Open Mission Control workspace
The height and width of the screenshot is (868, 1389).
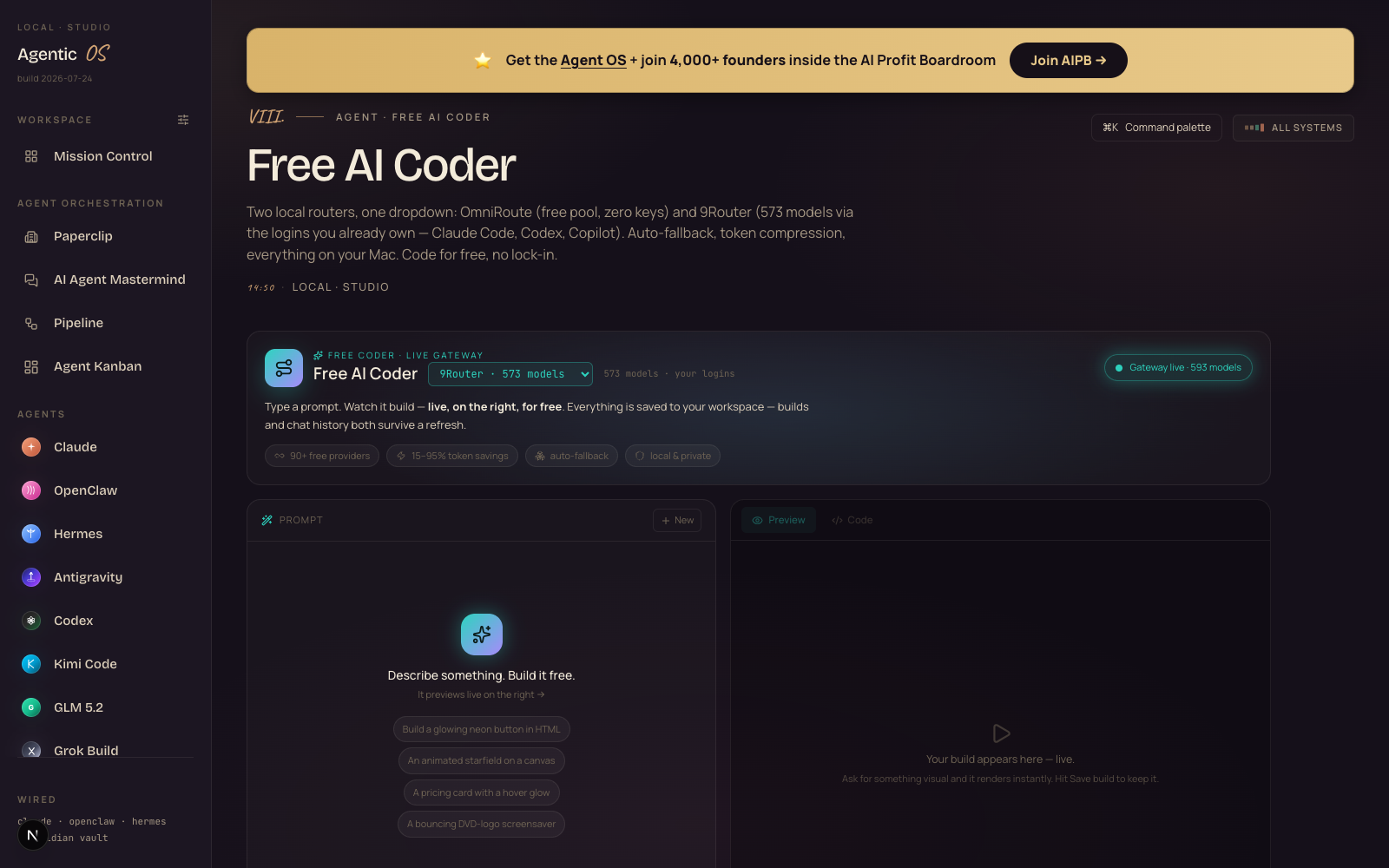[x=106, y=156]
